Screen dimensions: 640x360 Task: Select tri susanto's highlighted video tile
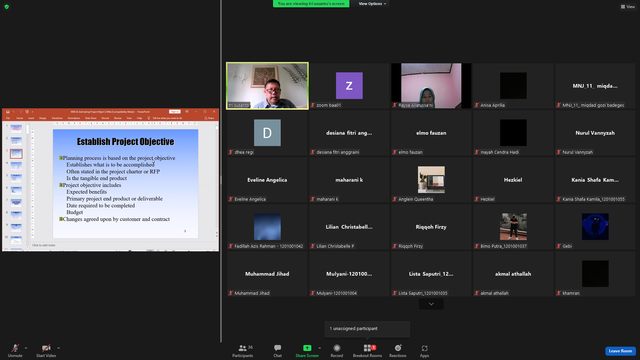[x=267, y=86]
